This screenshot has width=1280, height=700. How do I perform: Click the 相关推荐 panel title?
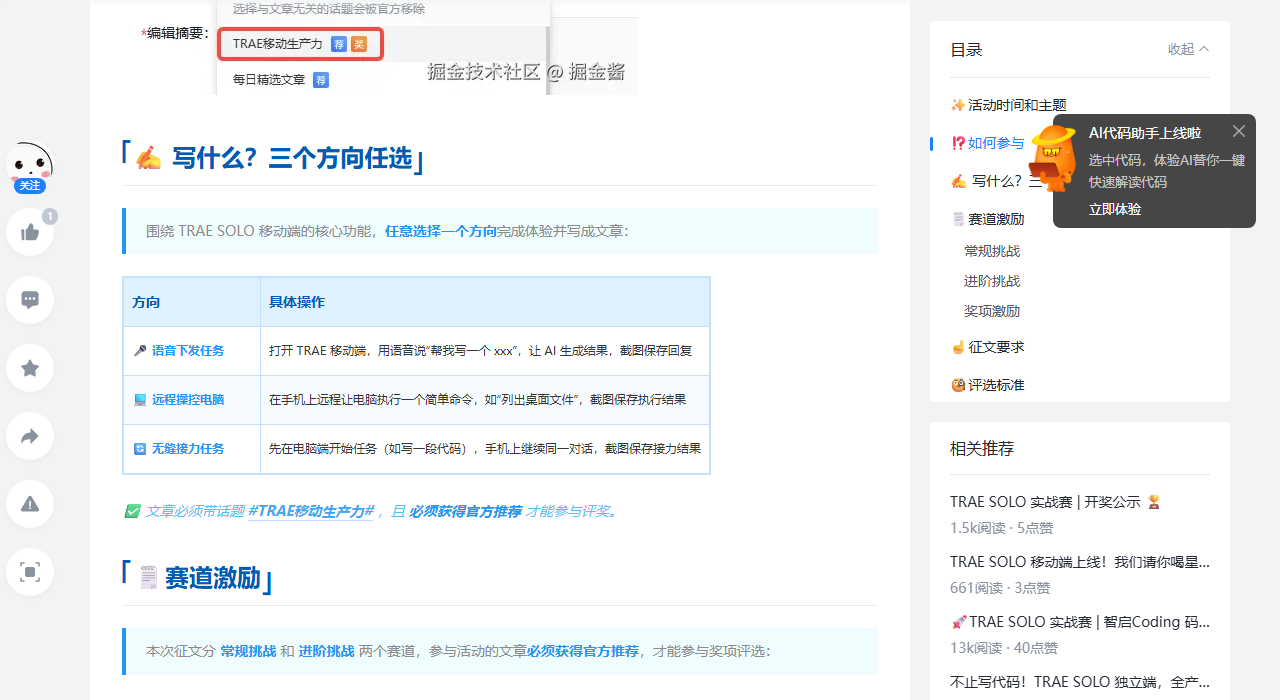click(x=982, y=448)
